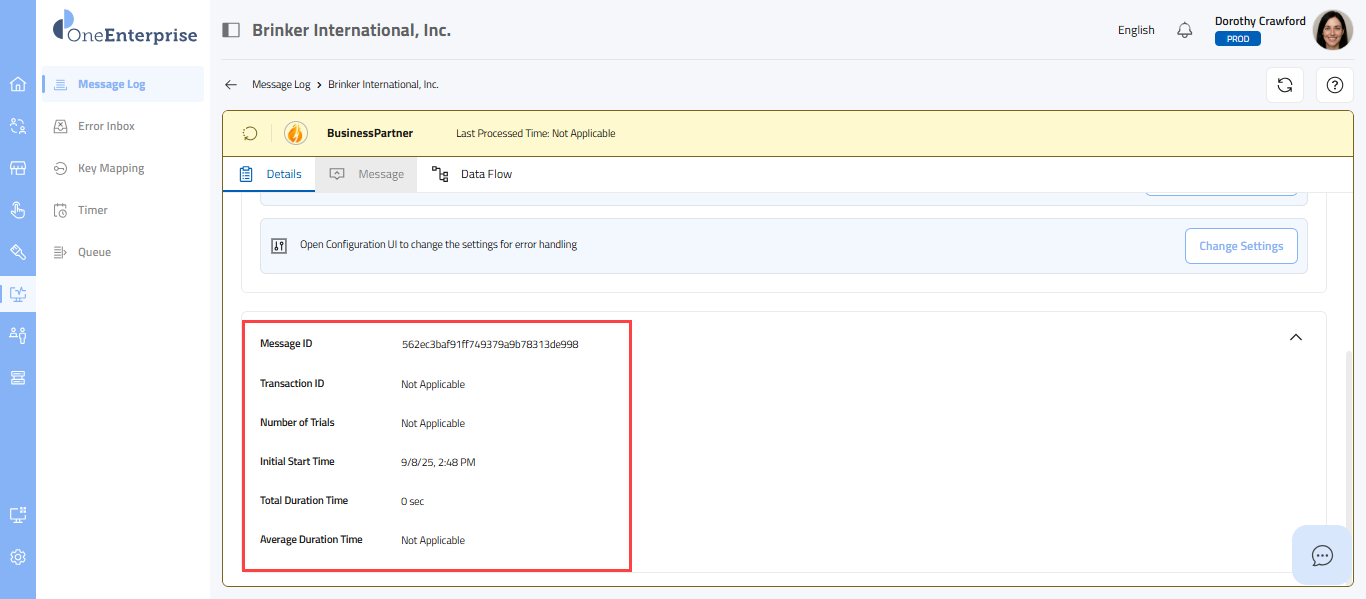Open the notifications bell
Screen dimensions: 1366x599
pos(1185,30)
